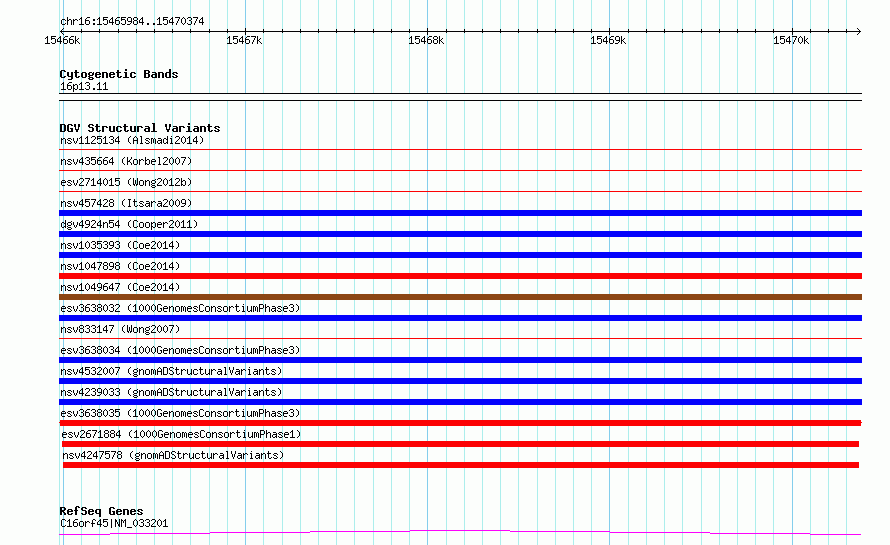Click the 15469k ruler tick label
The width and height of the screenshot is (890, 545).
pos(608,40)
